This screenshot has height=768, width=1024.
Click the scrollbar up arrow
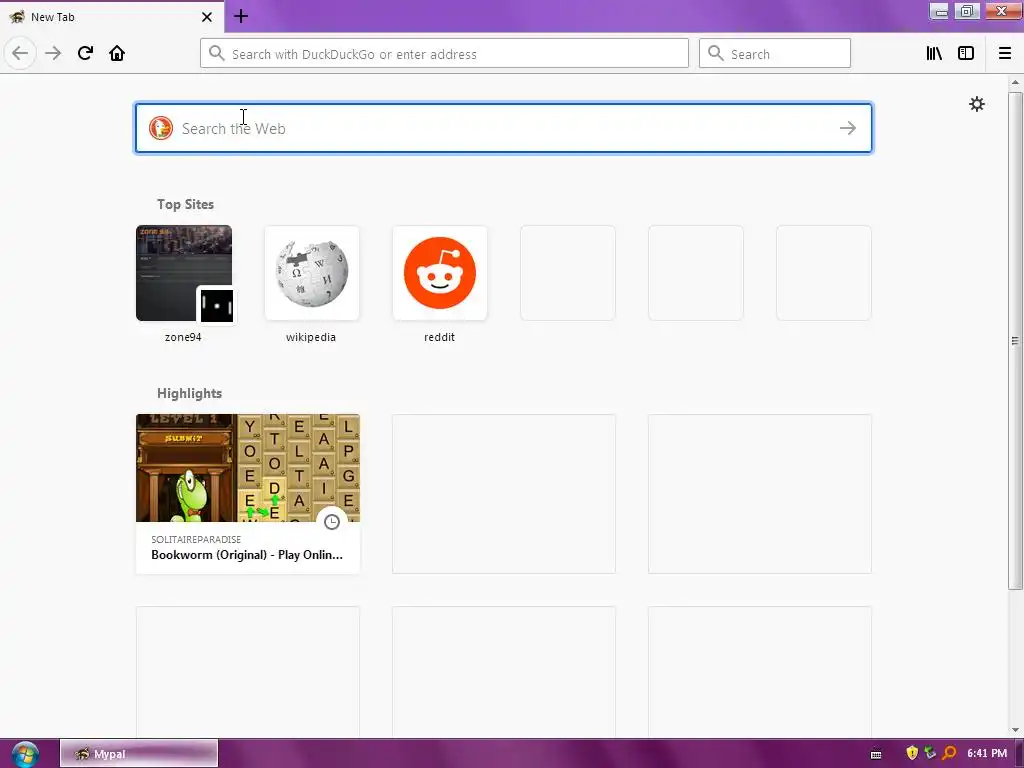click(1015, 82)
